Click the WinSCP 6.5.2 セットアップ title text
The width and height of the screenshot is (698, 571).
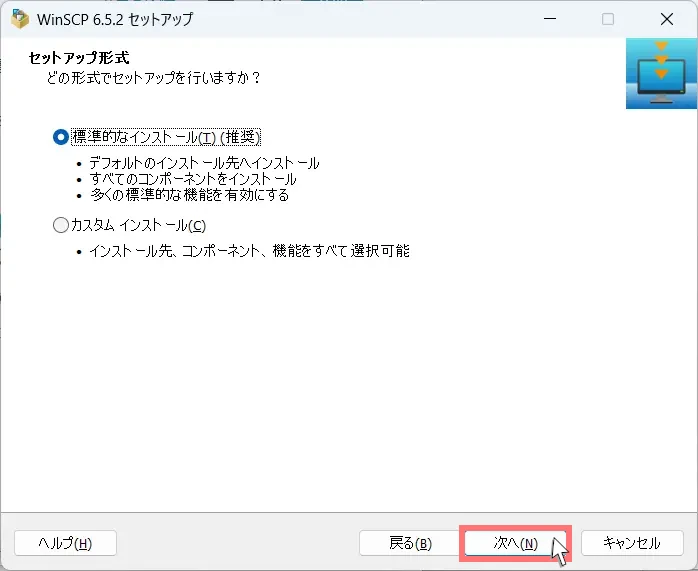[x=115, y=19]
